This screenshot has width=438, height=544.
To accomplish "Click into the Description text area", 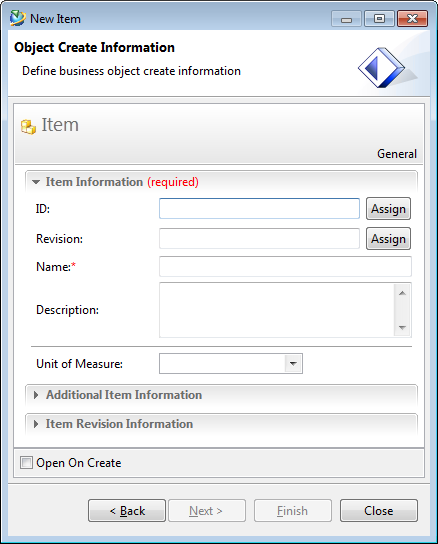I will click(277, 310).
